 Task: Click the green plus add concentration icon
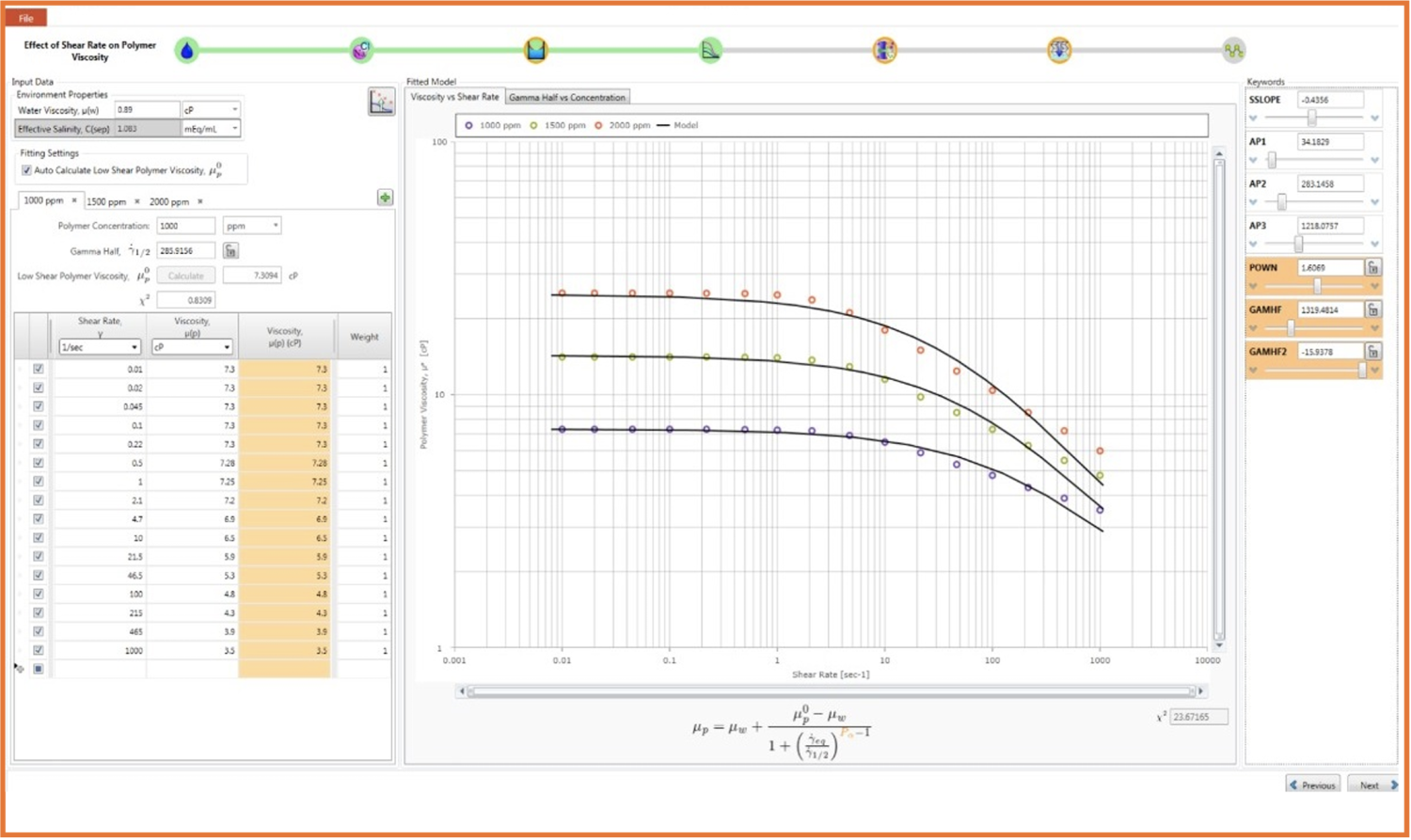tap(385, 198)
